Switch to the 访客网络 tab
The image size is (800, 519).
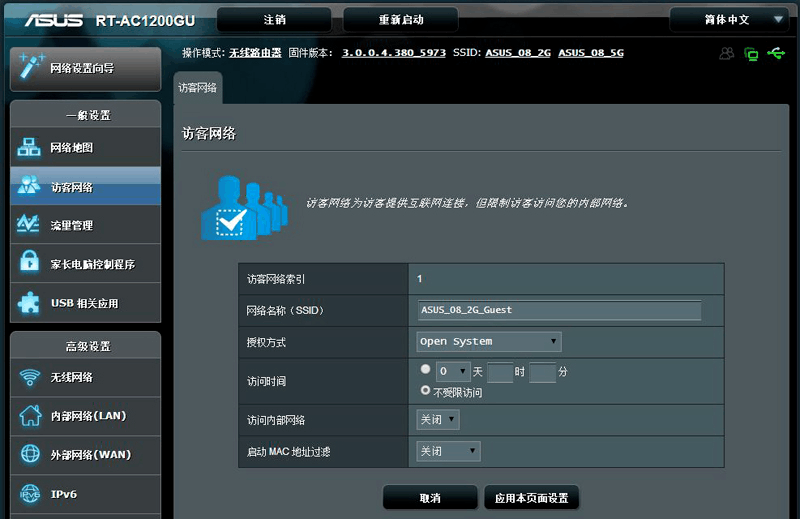coord(198,88)
